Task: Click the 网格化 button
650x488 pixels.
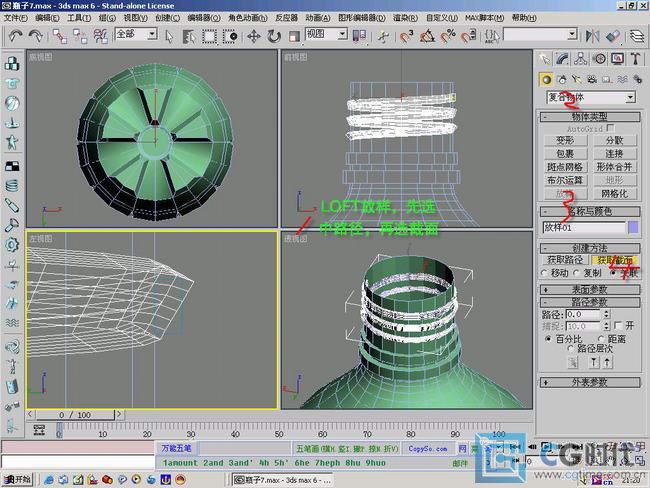Action: click(614, 194)
